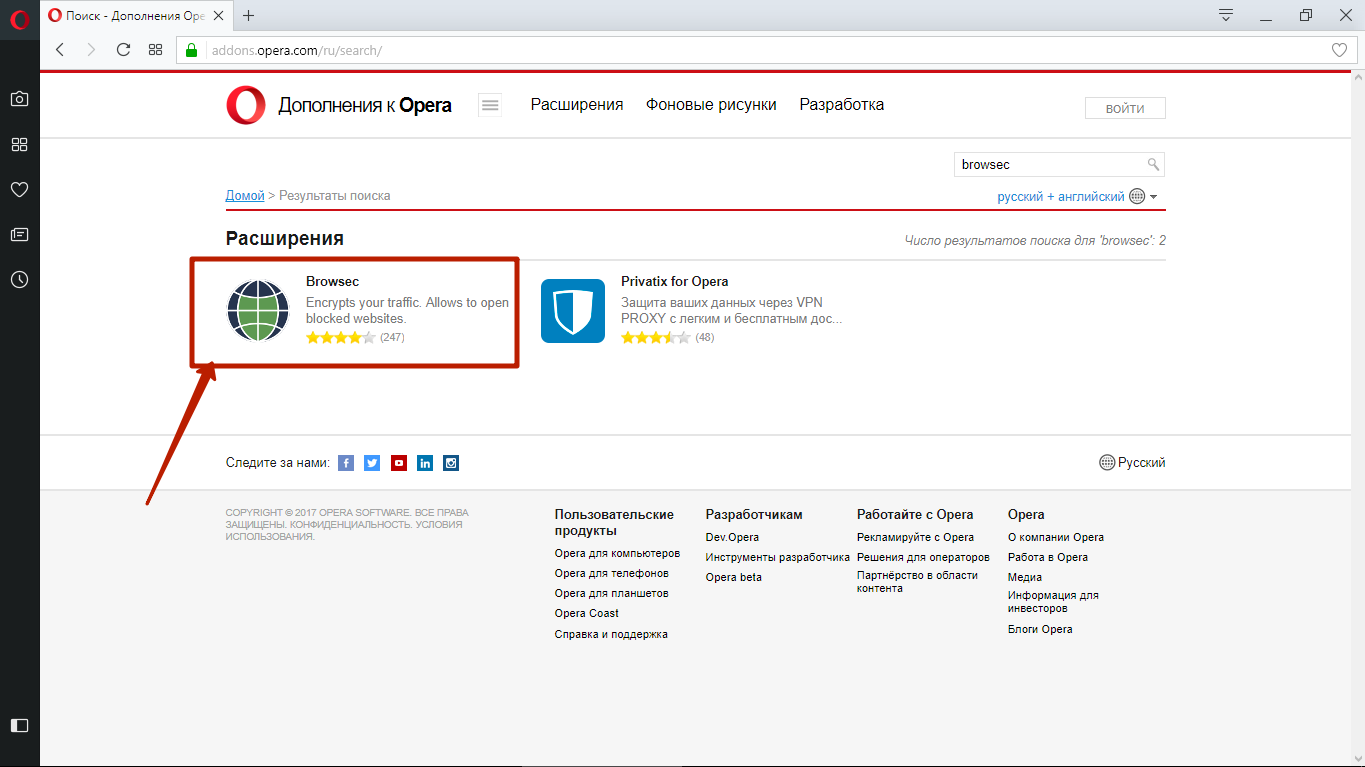Reload the current page
The width and height of the screenshot is (1365, 767).
pos(123,49)
